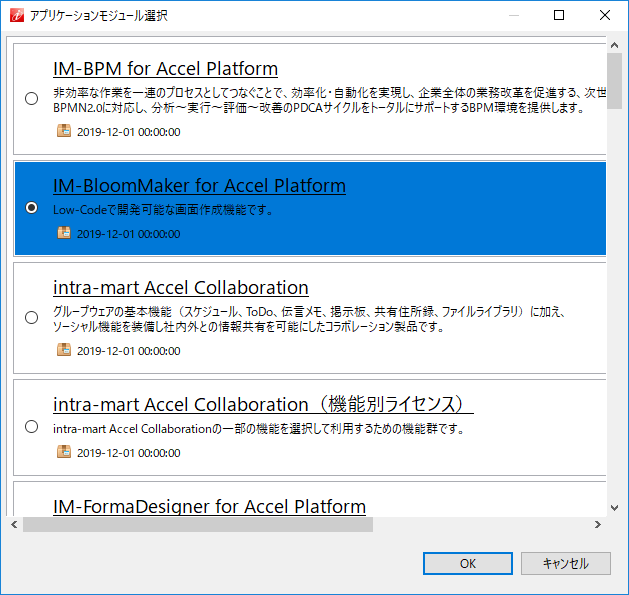629x595 pixels.
Task: Click the intra-mart app icon in title bar
Action: (17, 15)
